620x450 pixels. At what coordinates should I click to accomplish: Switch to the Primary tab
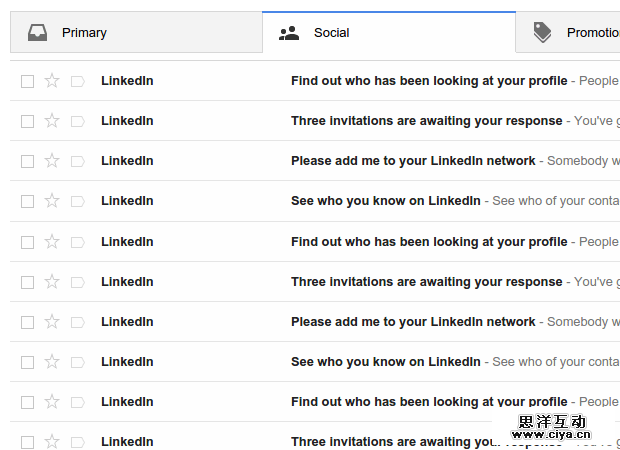coord(84,33)
